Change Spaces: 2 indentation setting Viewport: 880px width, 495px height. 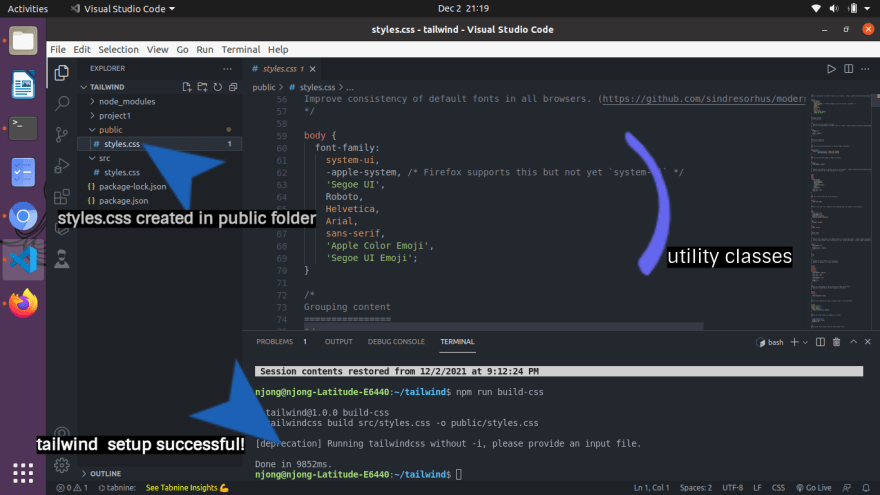pos(696,488)
